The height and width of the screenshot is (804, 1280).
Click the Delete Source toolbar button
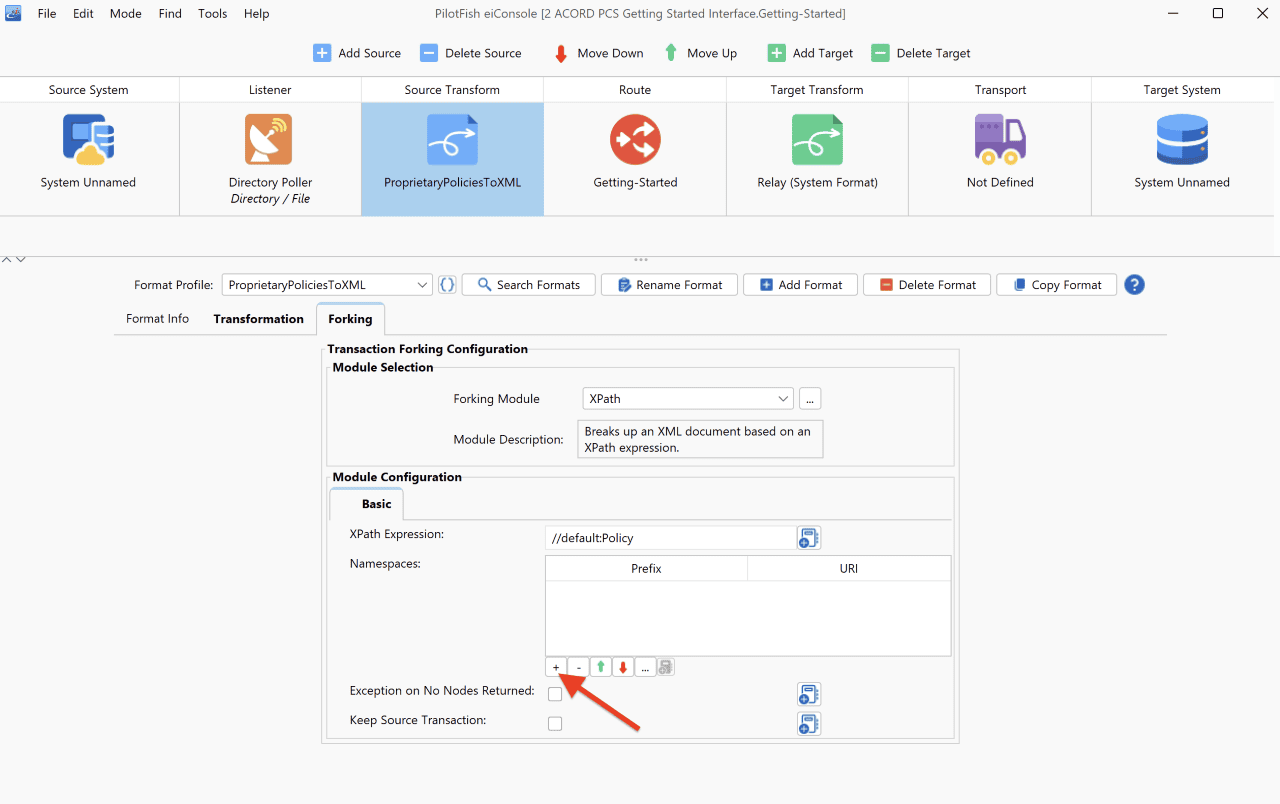click(x=471, y=53)
